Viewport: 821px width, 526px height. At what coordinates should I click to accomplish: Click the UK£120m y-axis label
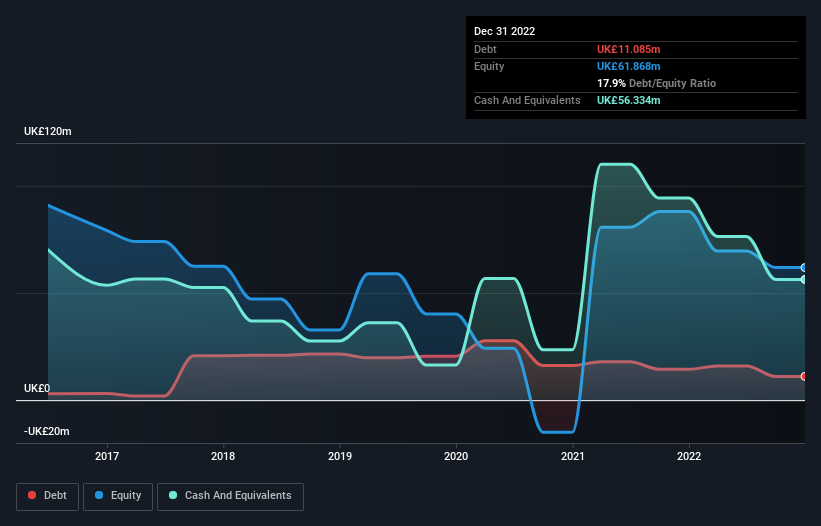(48, 131)
